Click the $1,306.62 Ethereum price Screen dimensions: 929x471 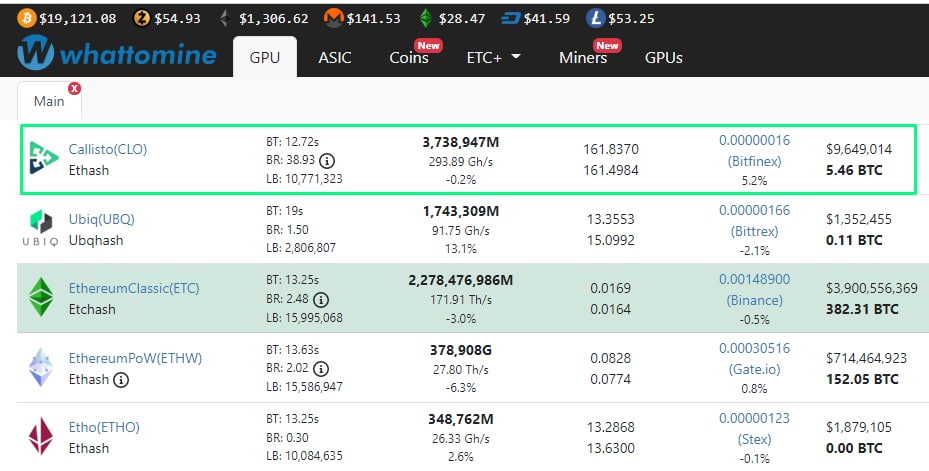[x=274, y=18]
